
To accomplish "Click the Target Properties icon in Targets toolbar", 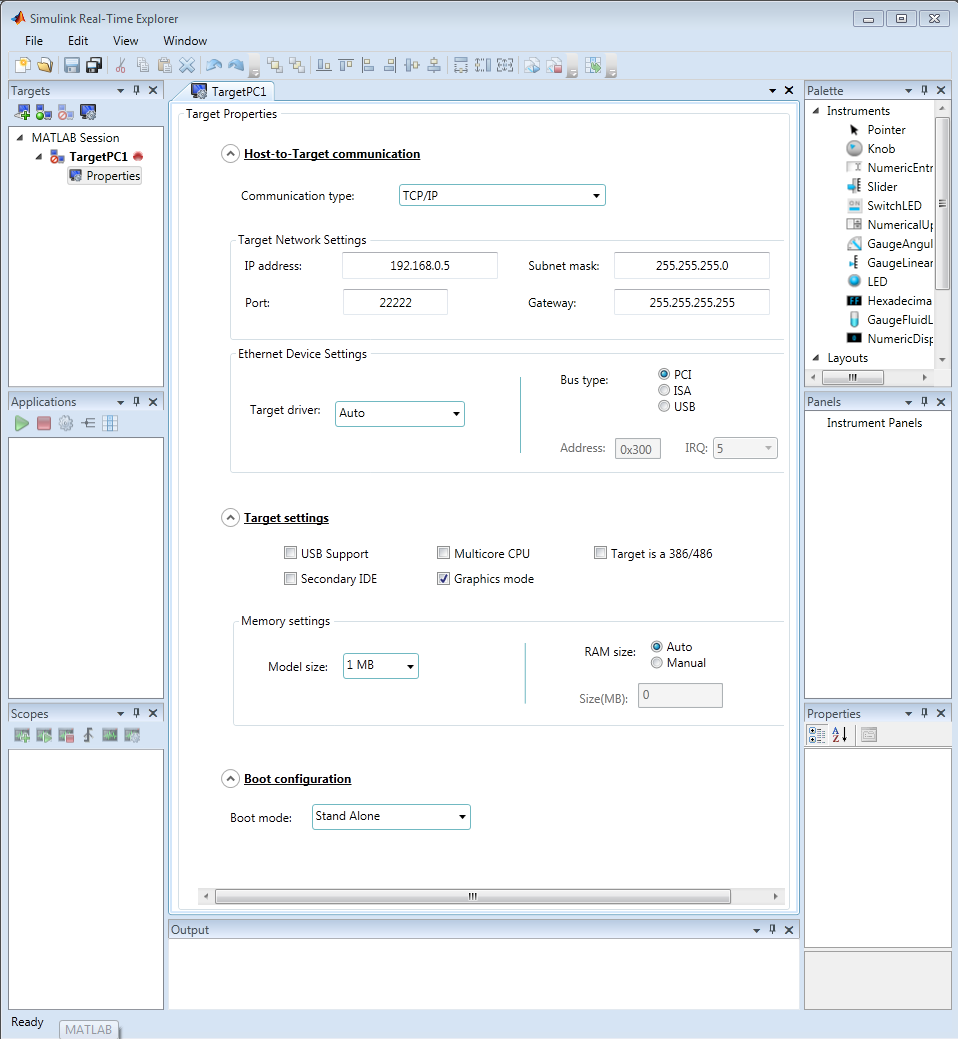I will (88, 112).
